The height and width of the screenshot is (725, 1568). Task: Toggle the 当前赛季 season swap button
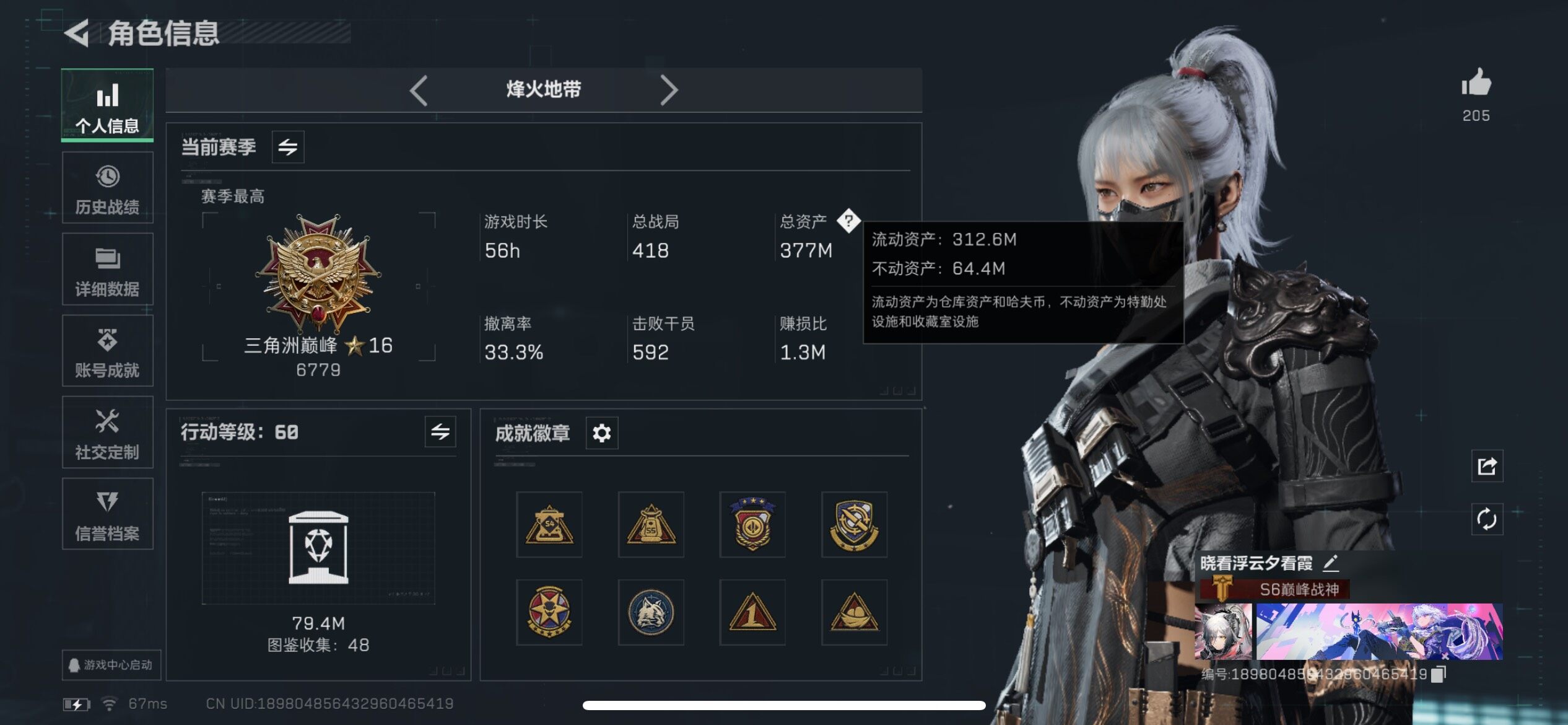click(288, 147)
